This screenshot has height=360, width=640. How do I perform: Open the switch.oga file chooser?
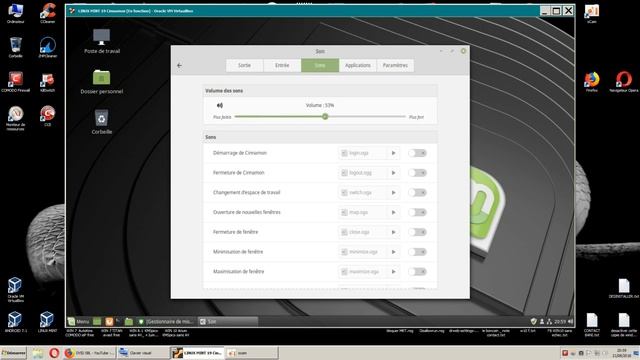pyautogui.click(x=363, y=193)
